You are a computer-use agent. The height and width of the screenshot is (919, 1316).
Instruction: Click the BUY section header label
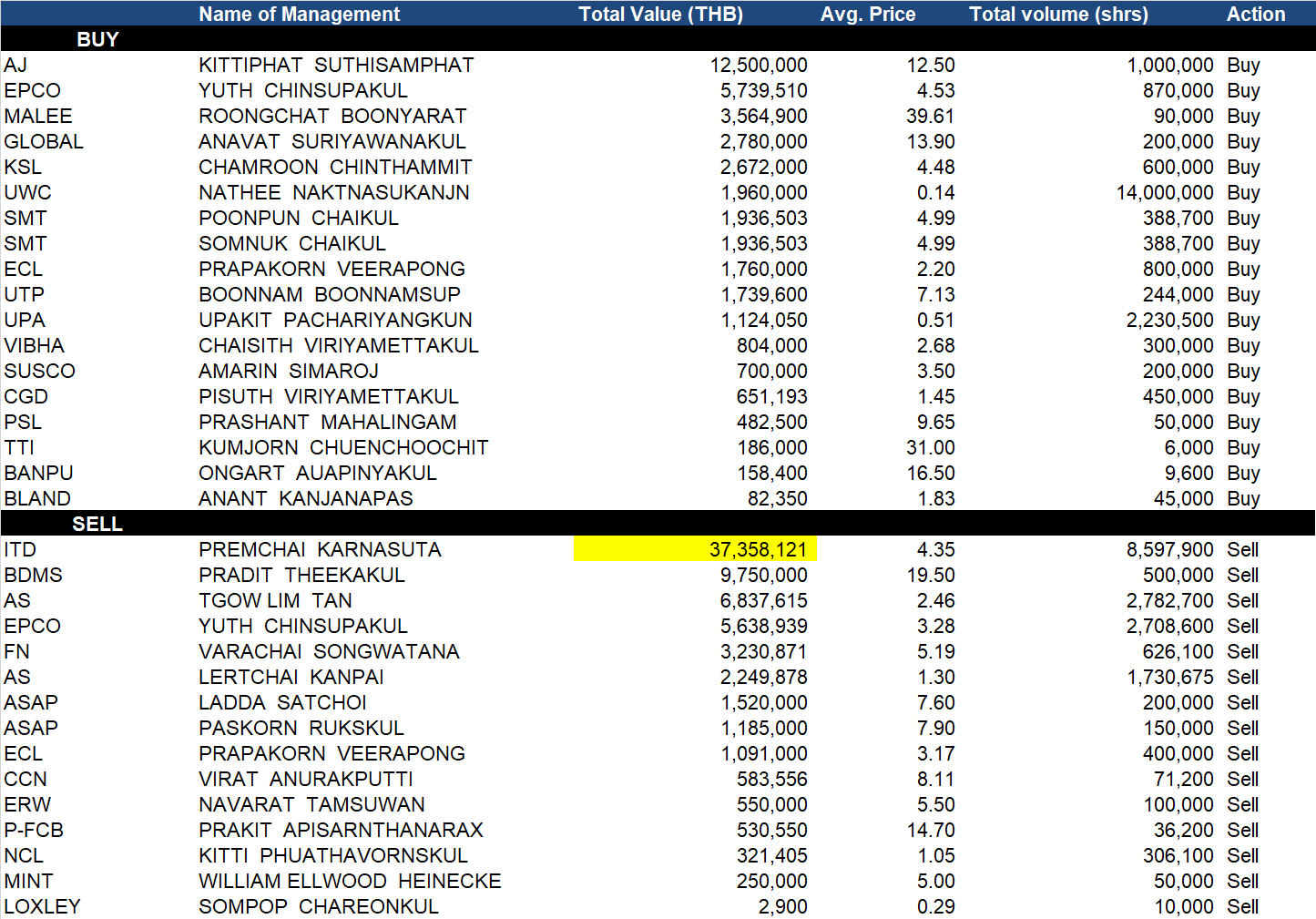coord(97,39)
